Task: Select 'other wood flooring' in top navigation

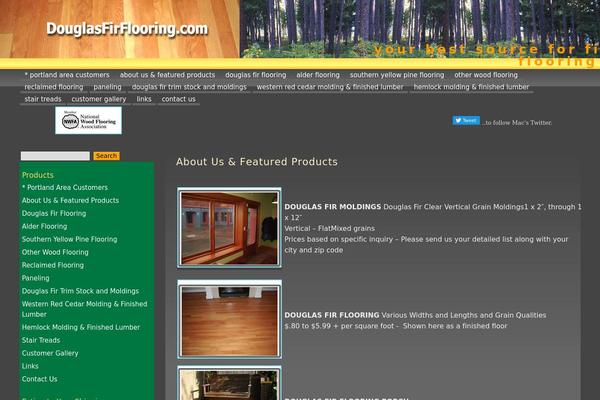Action: (x=486, y=75)
